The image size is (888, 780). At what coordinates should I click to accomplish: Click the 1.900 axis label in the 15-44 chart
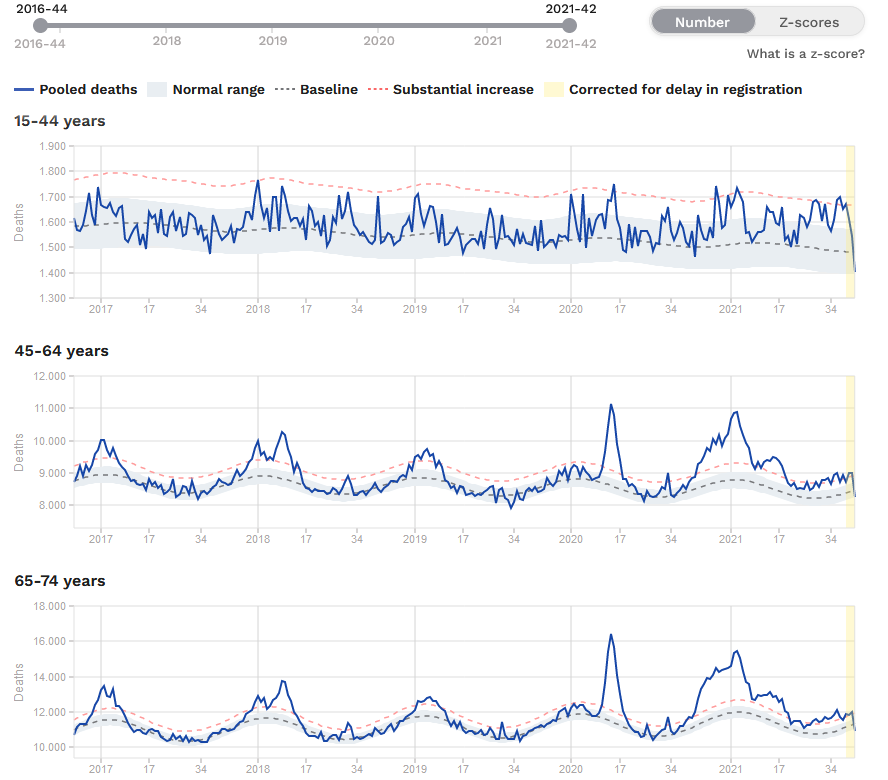[52, 146]
